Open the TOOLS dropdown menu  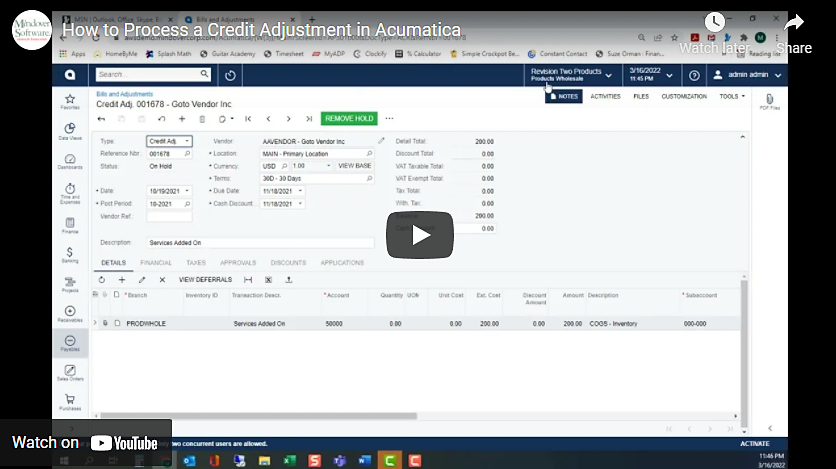pyautogui.click(x=732, y=96)
